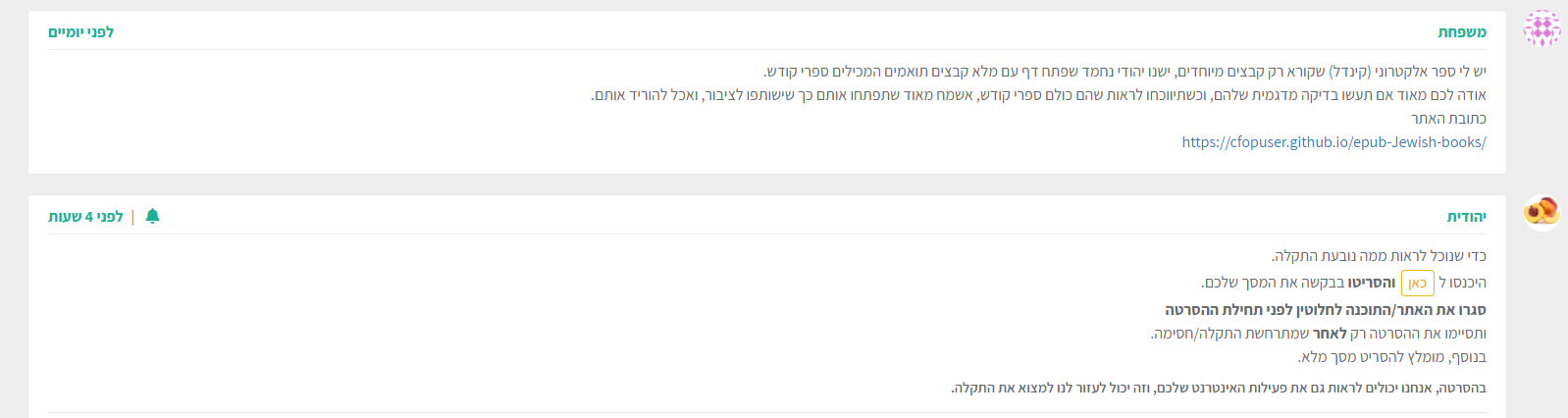Click the line "בנוסף, מומלץ להסריט מסך מלא"
Screen dimensions: 1568x418
pyautogui.click(x=1391, y=357)
